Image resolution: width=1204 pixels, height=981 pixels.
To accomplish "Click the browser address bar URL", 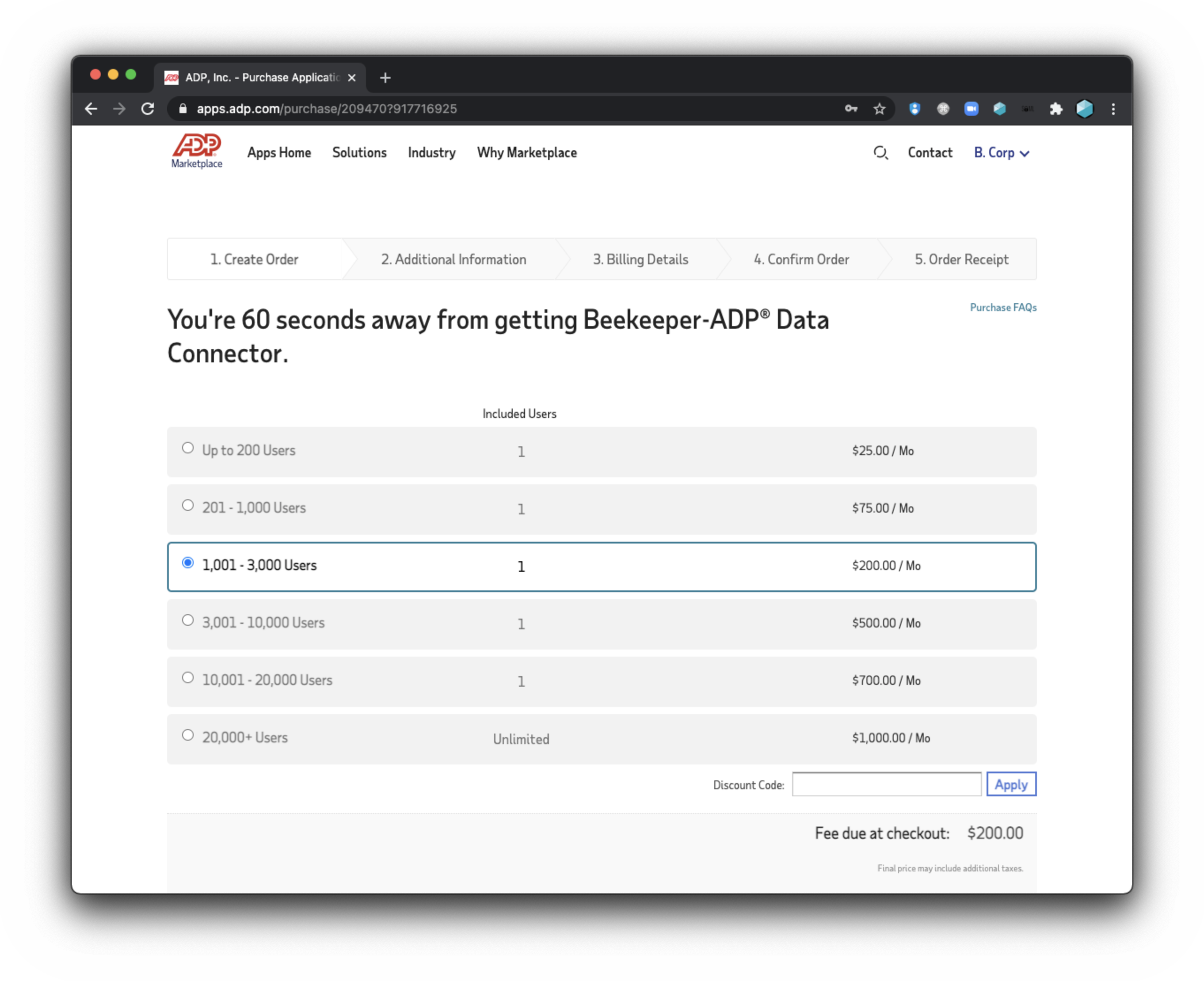I will [327, 109].
